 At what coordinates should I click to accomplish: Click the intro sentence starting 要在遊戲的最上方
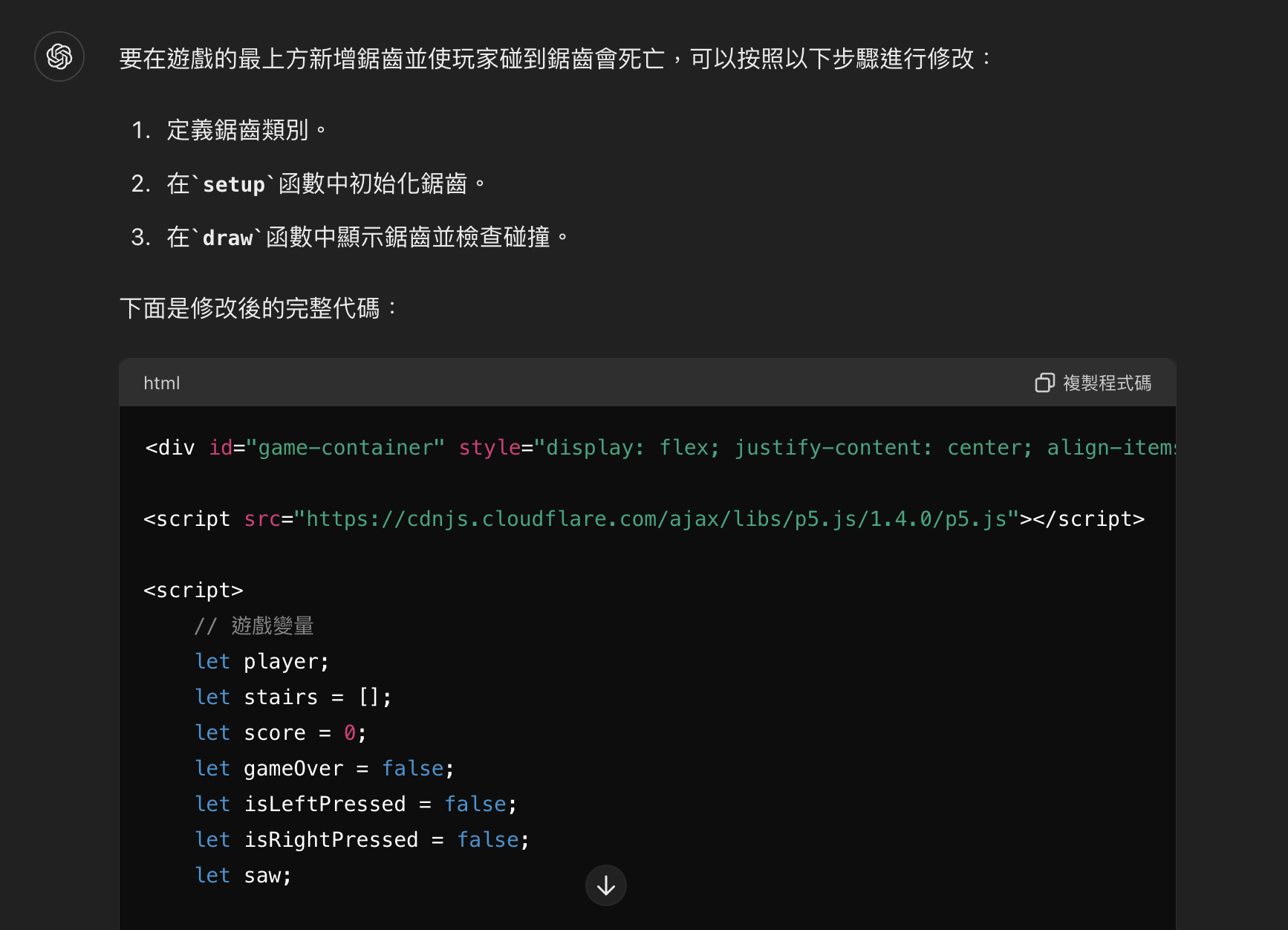pos(556,58)
